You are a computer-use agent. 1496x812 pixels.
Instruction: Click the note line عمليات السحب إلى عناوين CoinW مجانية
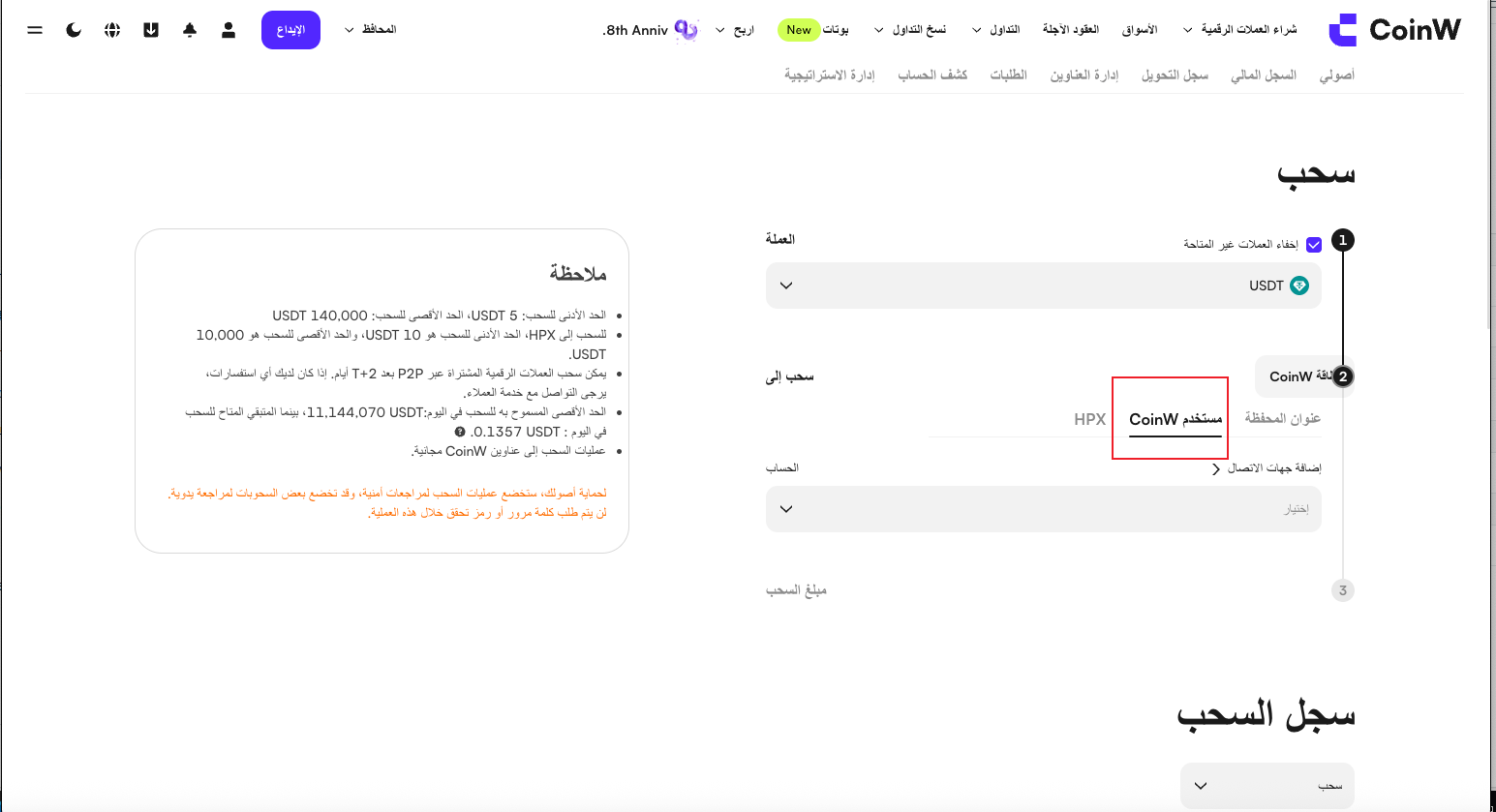tap(508, 451)
